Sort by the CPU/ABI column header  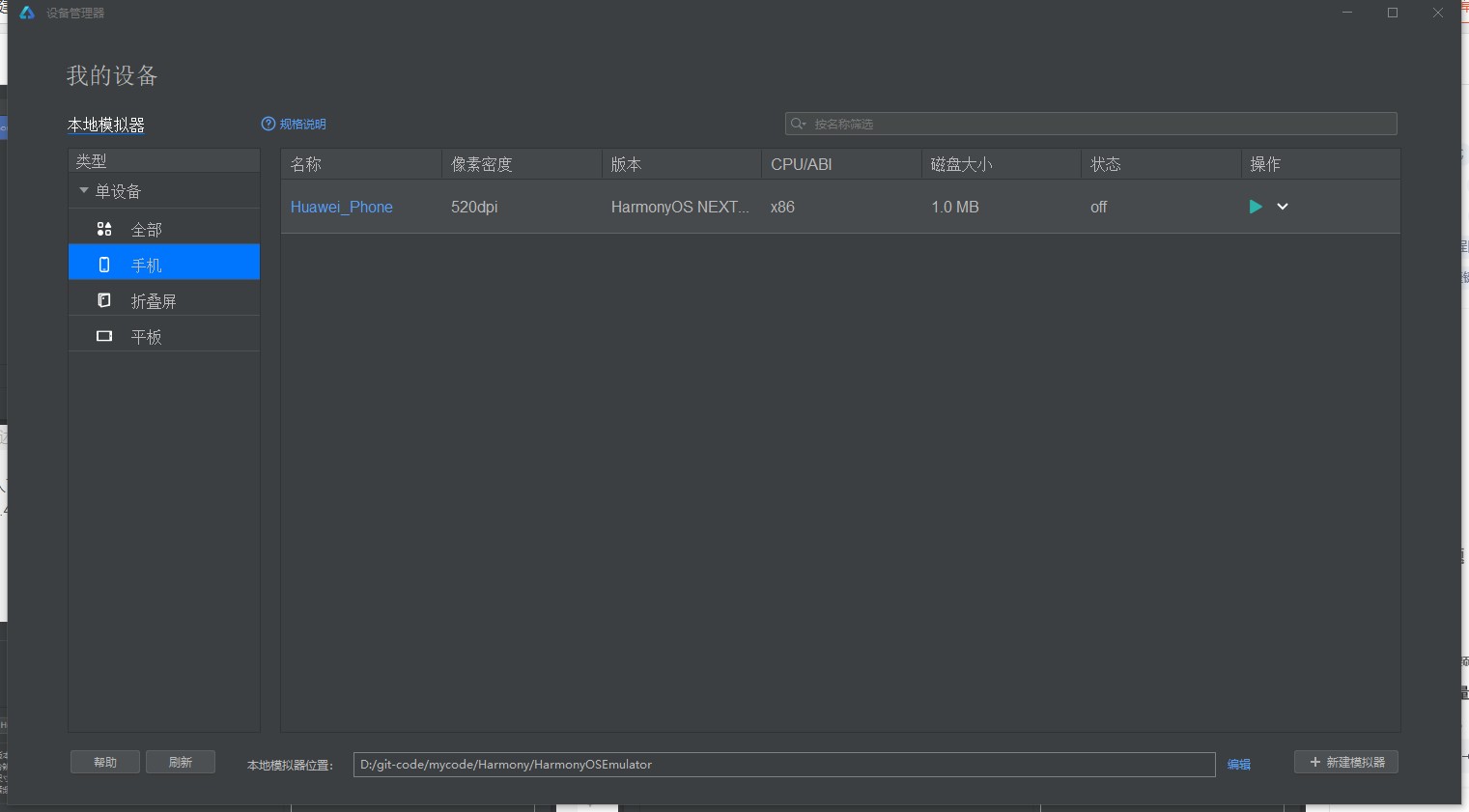(x=841, y=164)
